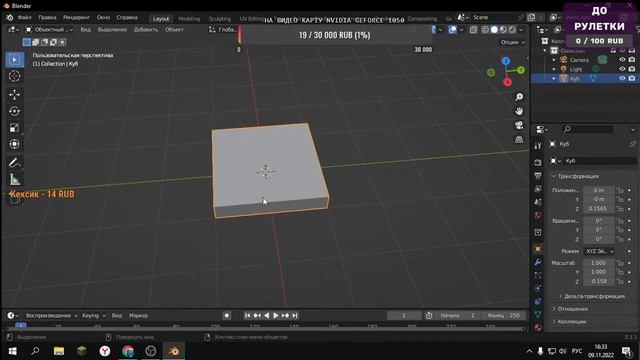Click the viewport zoom magnifier icon
The height and width of the screenshot is (360, 640).
519,97
